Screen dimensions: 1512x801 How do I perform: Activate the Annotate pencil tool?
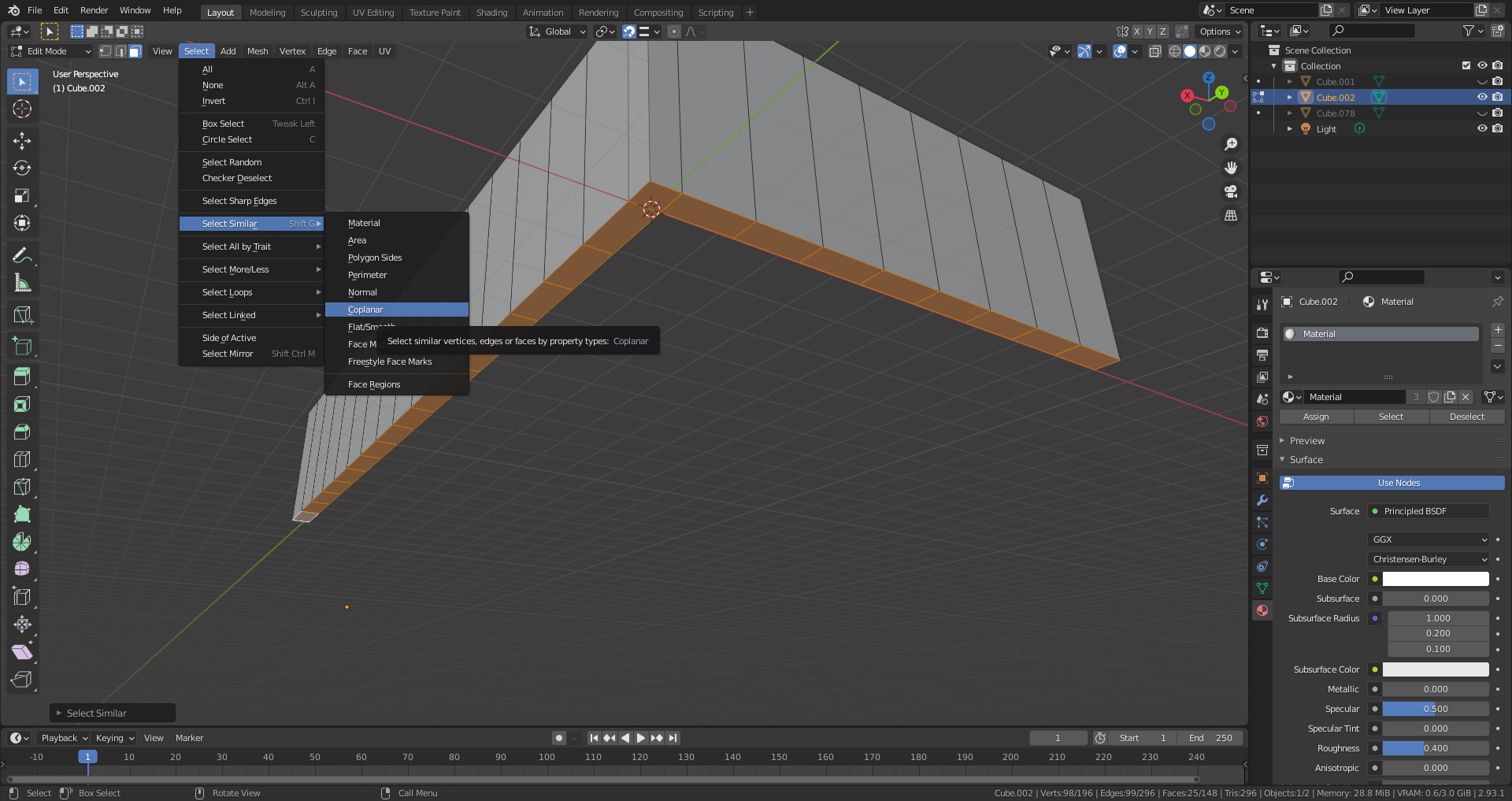[x=22, y=256]
